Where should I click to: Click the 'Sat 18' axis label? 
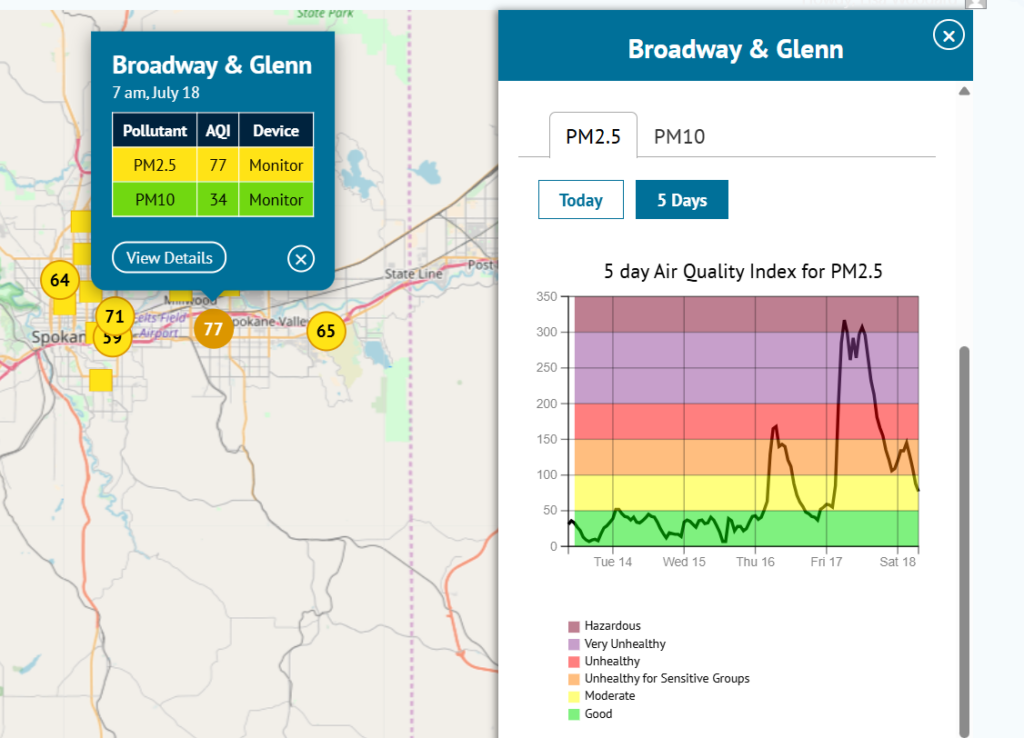point(897,562)
